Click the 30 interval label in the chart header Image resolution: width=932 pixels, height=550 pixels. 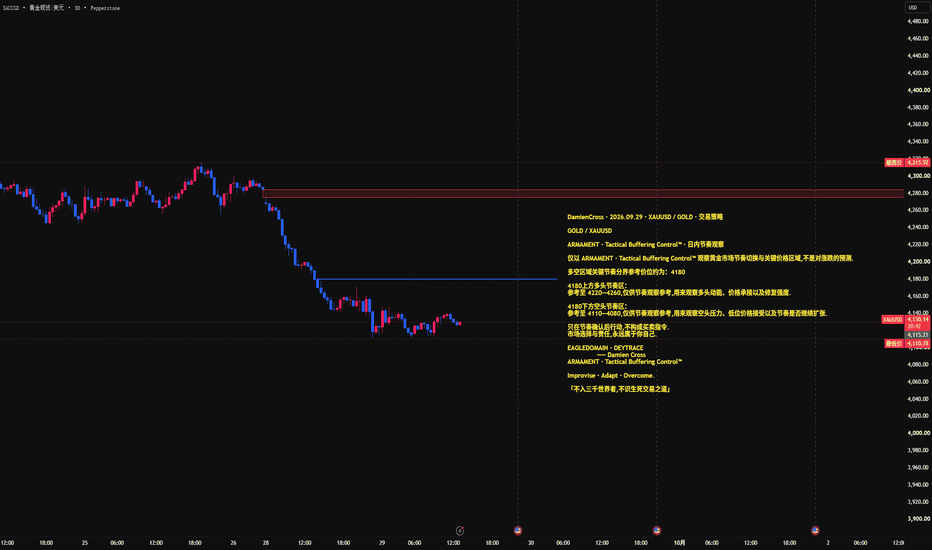pyautogui.click(x=77, y=8)
